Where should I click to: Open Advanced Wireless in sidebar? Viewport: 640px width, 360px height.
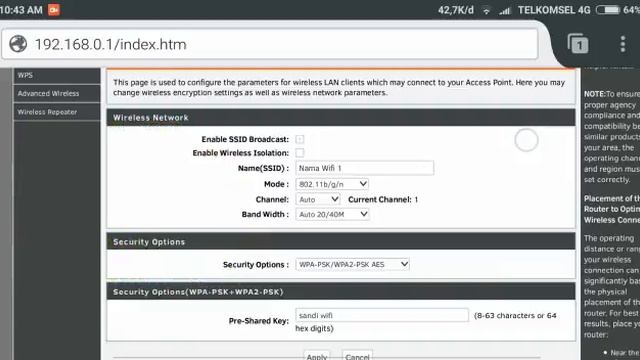[x=57, y=93]
